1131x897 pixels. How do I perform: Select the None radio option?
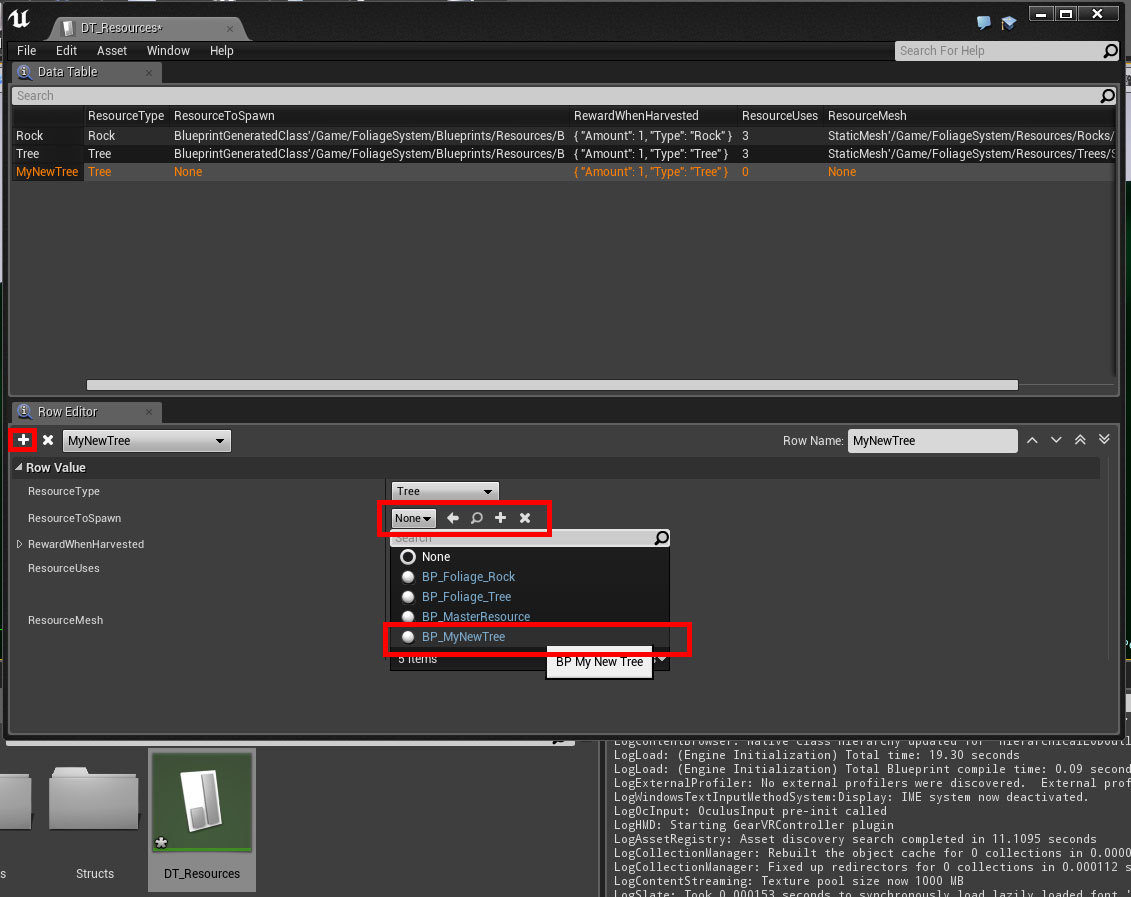(408, 557)
